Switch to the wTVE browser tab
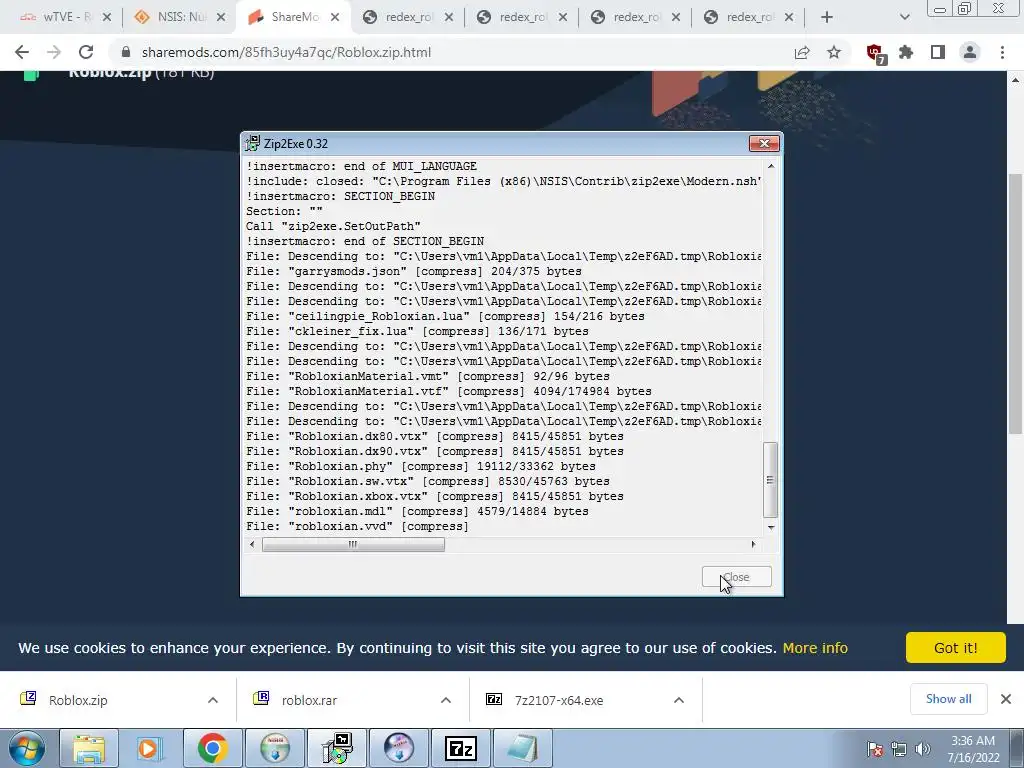The image size is (1024, 768). click(x=56, y=17)
